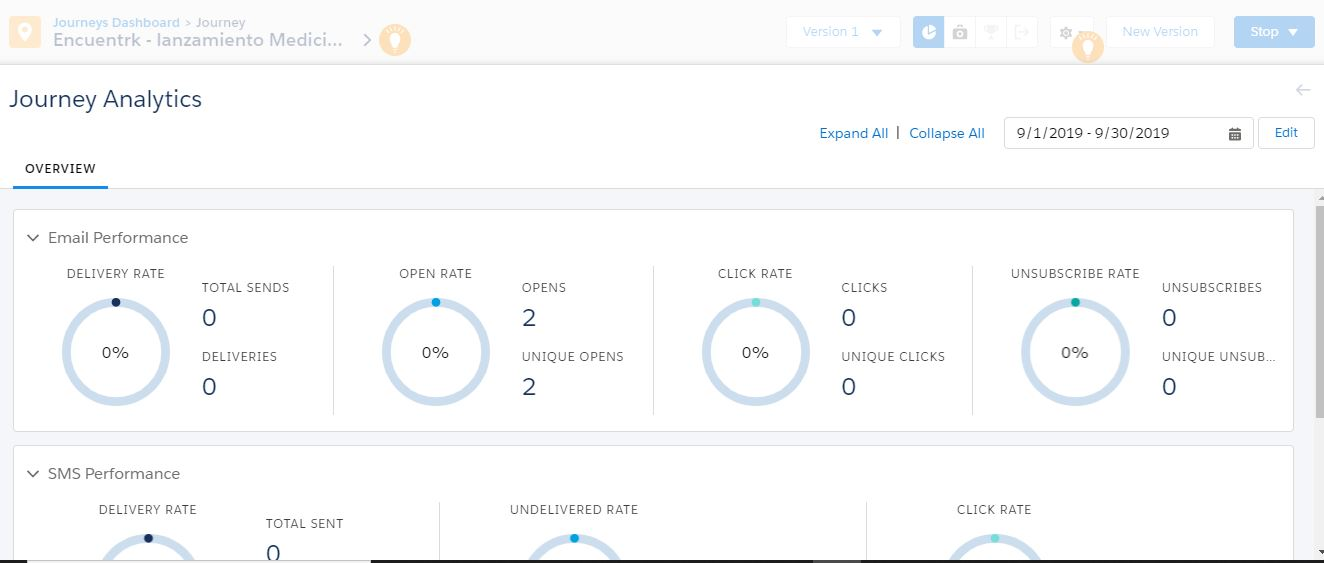Click the Collapse All link
The image size is (1324, 563).
pos(947,133)
